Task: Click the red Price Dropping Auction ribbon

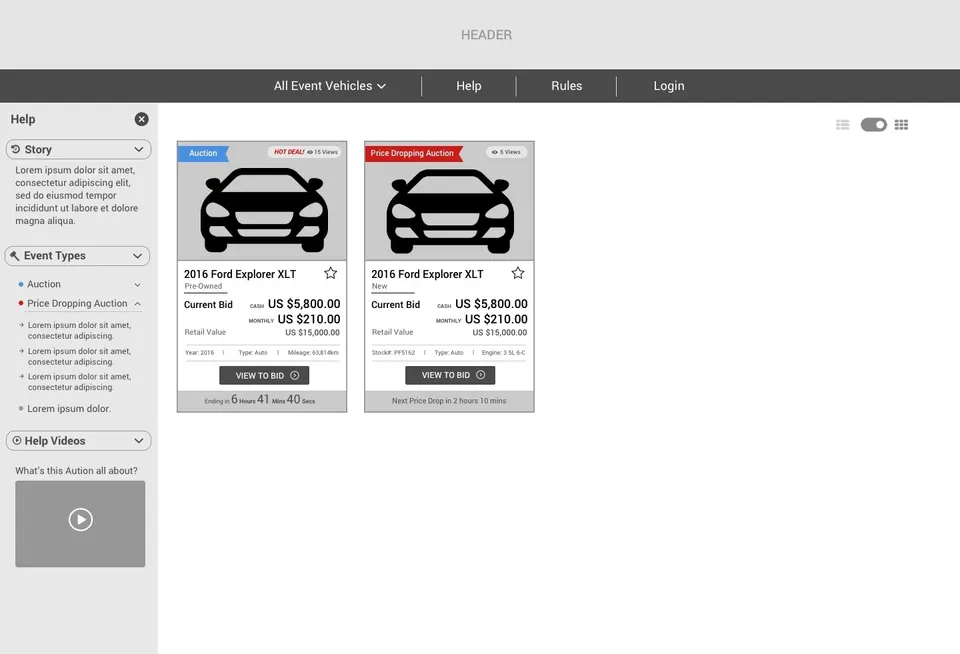Action: [x=413, y=153]
